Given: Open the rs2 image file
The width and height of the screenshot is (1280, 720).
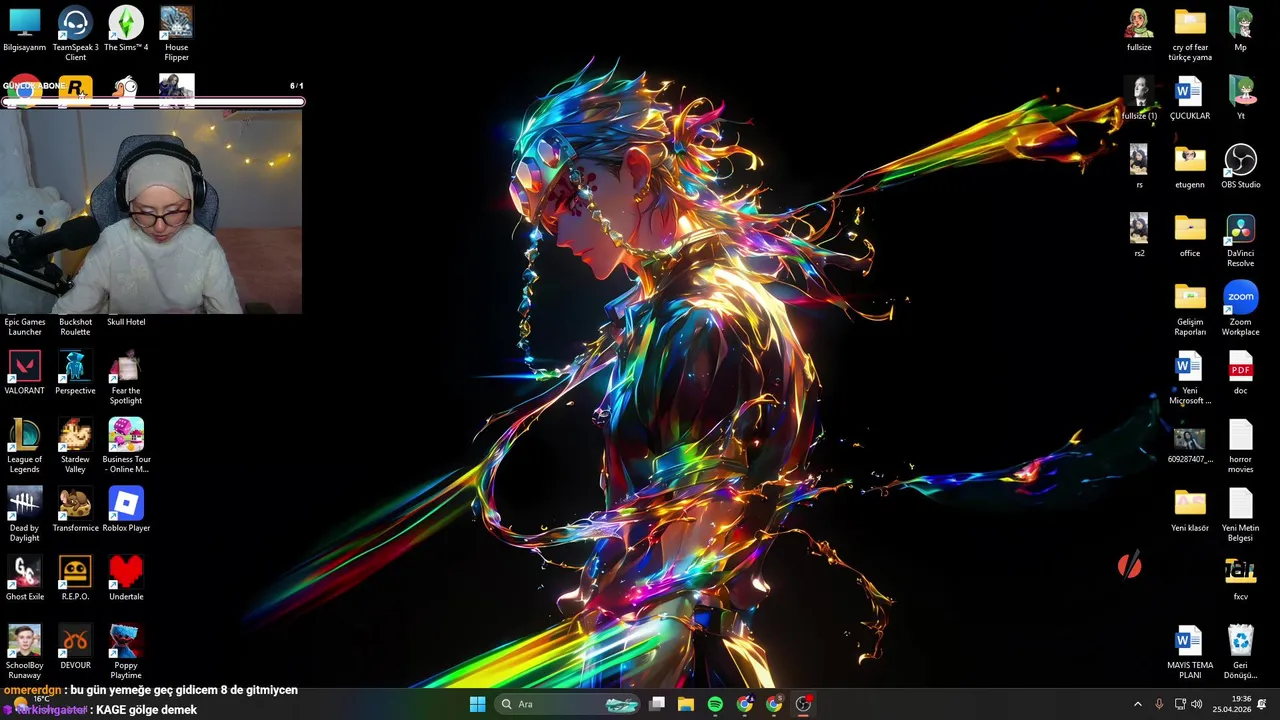Looking at the screenshot, I should 1139,235.
